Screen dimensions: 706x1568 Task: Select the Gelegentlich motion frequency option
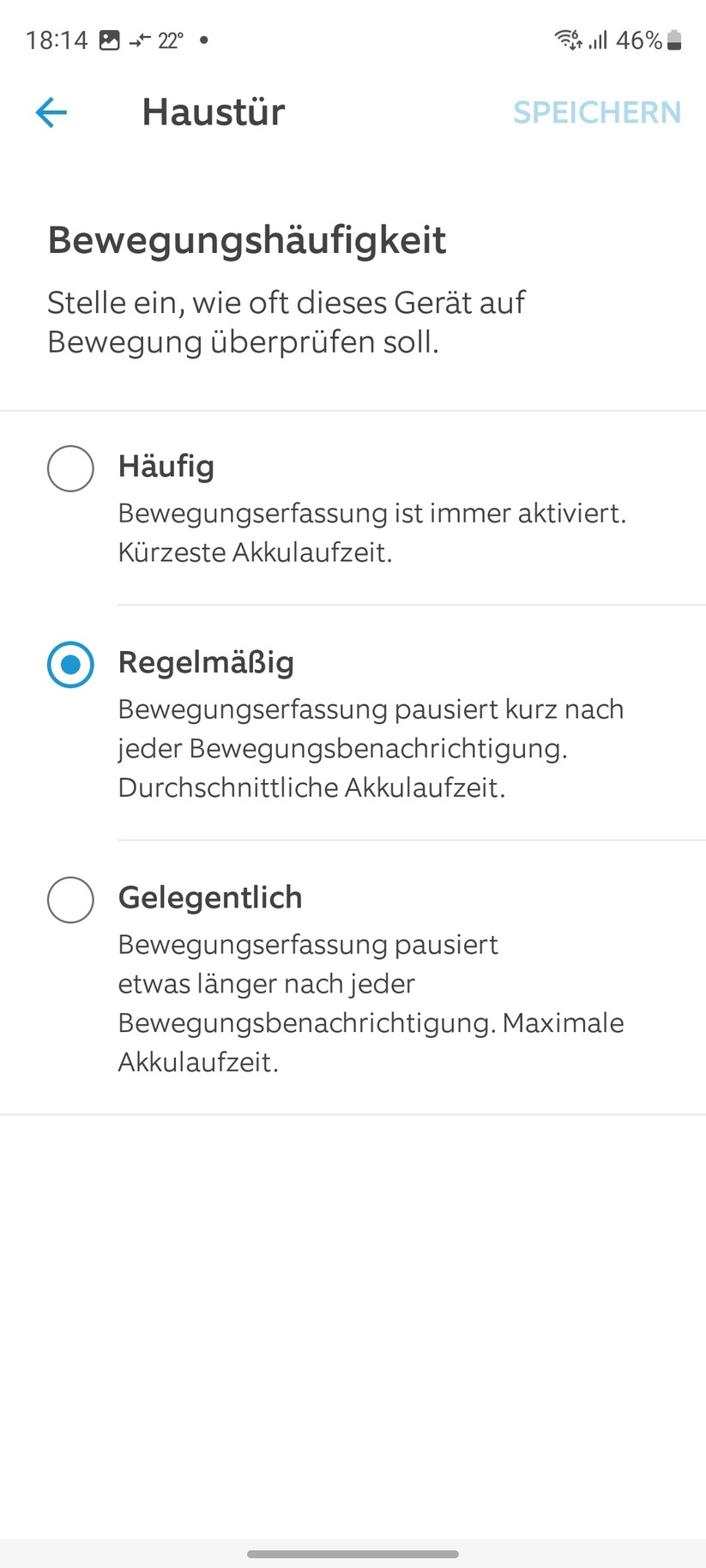pos(70,900)
